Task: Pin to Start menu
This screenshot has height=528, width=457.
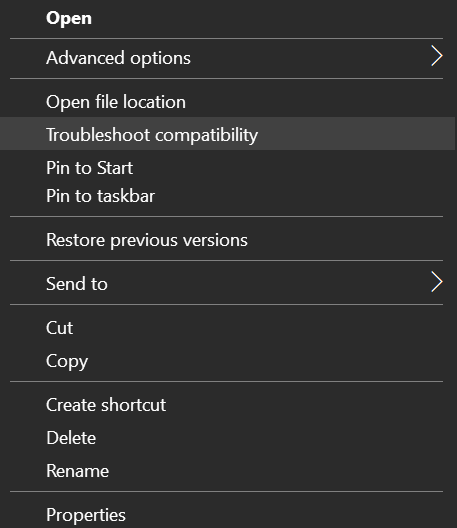Action: (x=228, y=167)
